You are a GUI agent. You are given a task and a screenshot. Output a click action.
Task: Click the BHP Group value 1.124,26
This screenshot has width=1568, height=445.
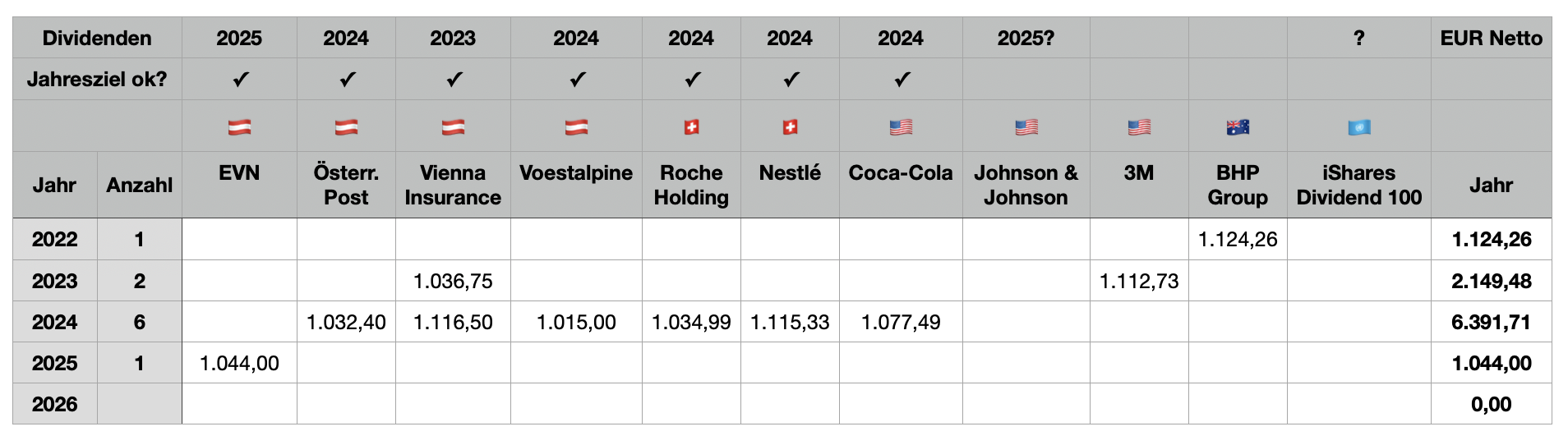pyautogui.click(x=1238, y=239)
